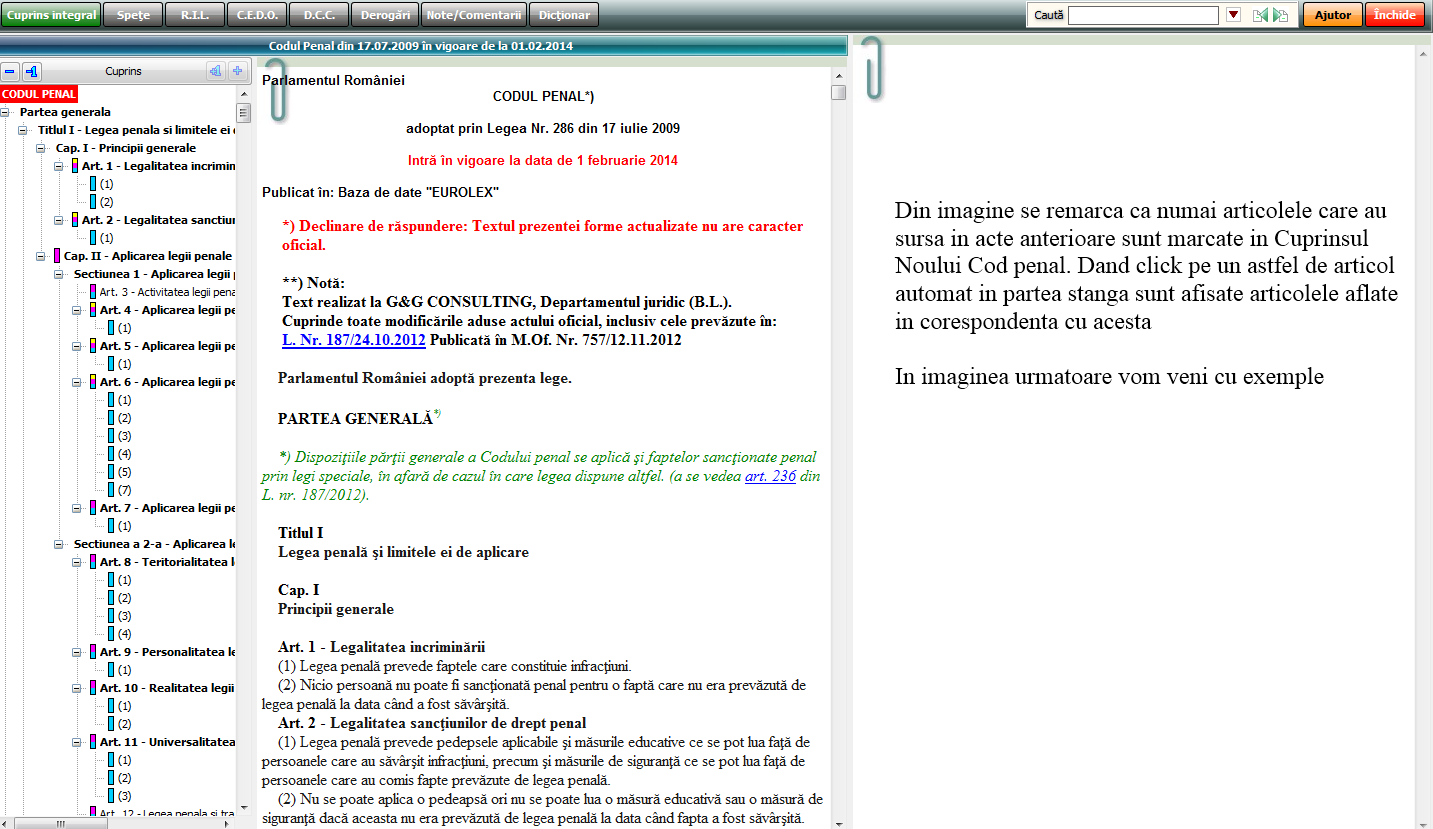
Task: Collapse the Art. 1 tree node
Action: (59, 166)
